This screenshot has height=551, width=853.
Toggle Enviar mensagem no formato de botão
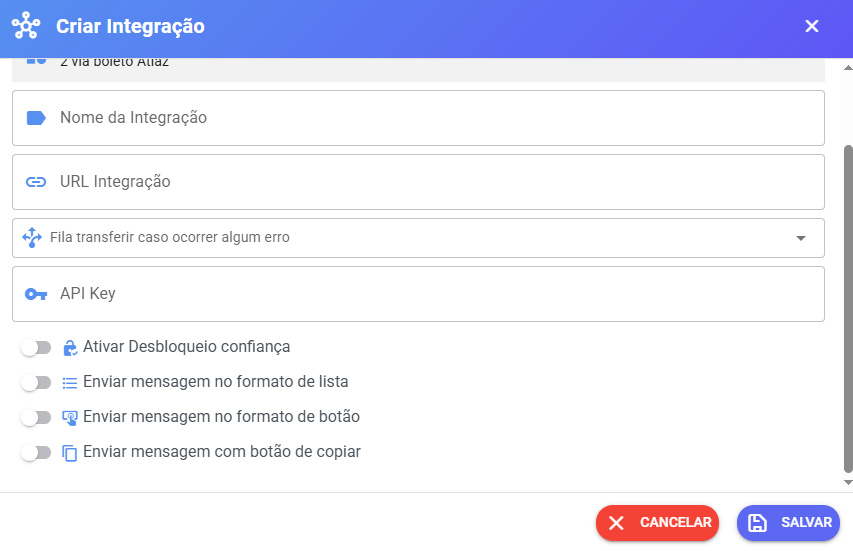(x=36, y=417)
